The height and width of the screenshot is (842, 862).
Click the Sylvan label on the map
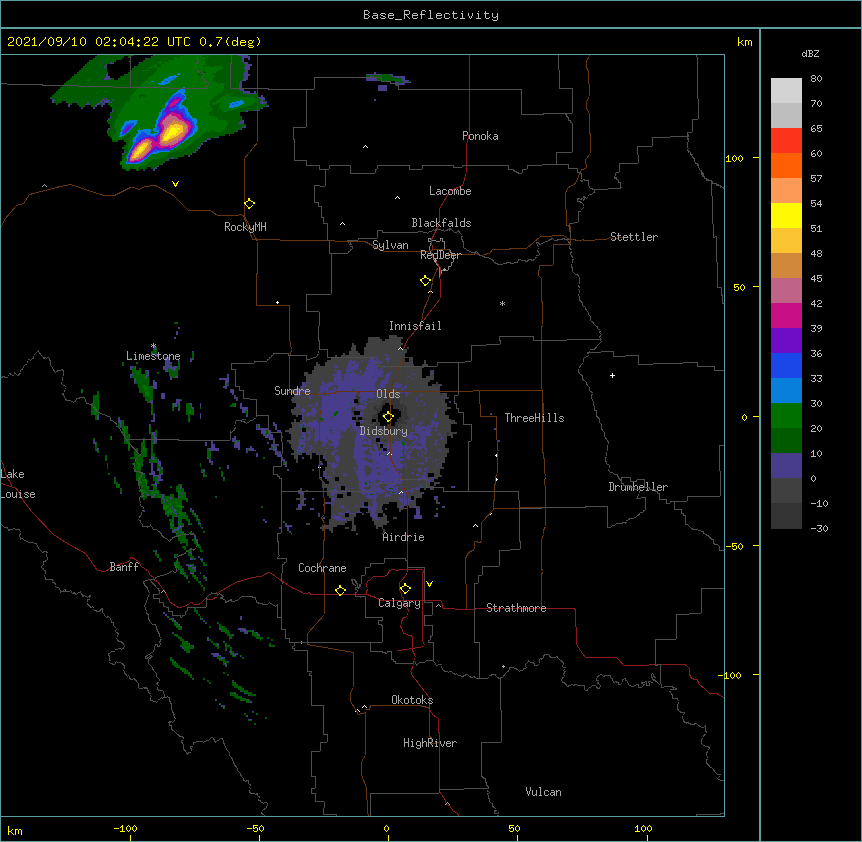point(390,245)
